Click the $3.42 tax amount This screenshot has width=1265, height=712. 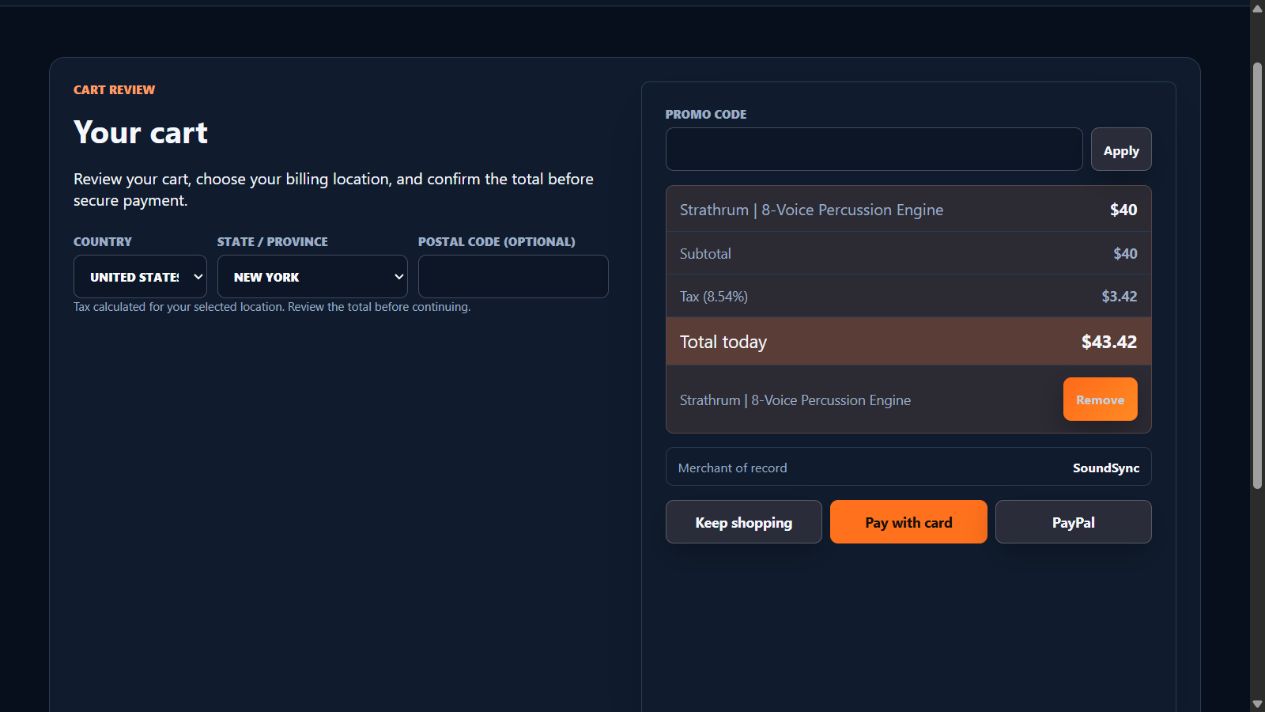[x=1119, y=297]
